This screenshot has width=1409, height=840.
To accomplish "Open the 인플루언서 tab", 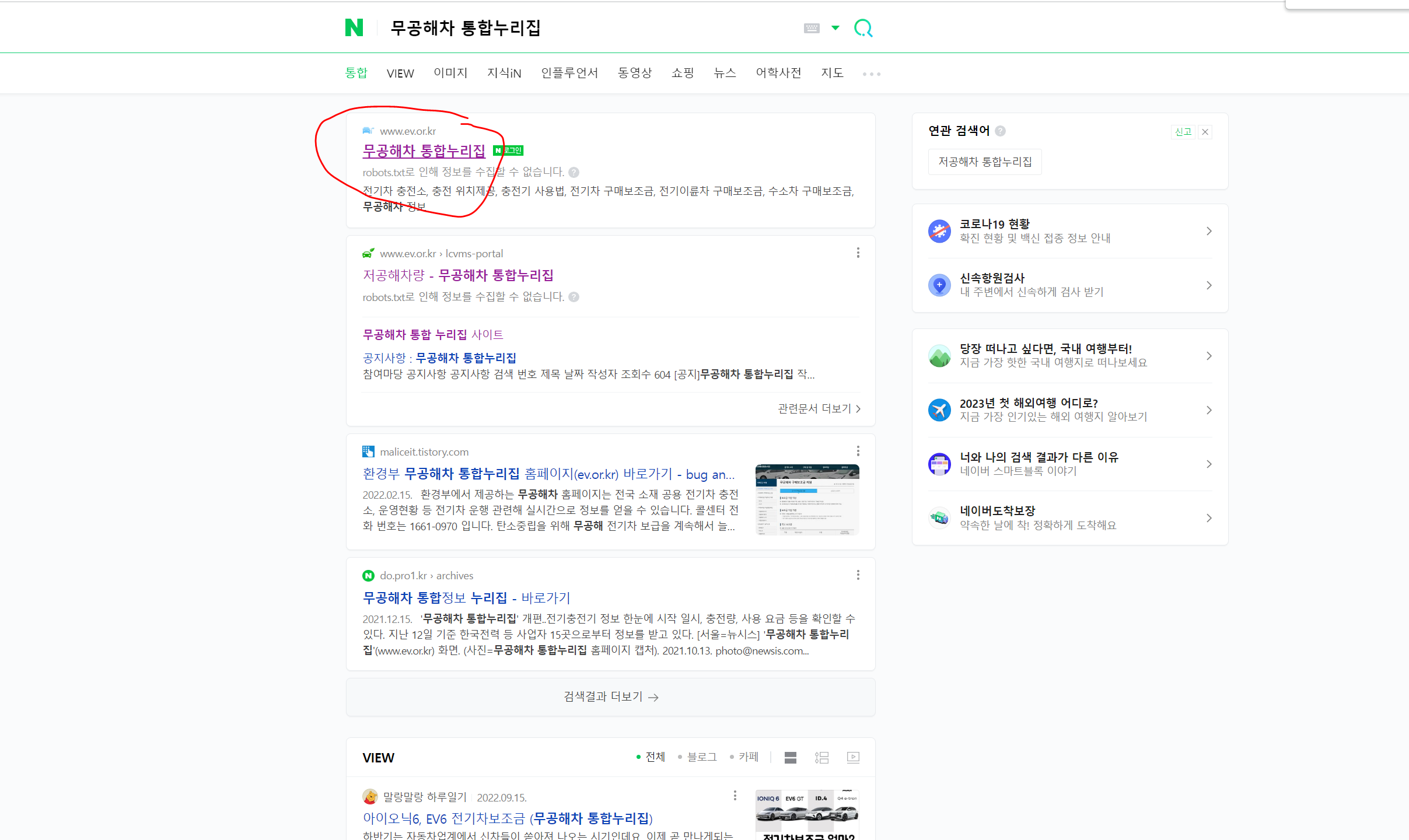I will pos(569,72).
